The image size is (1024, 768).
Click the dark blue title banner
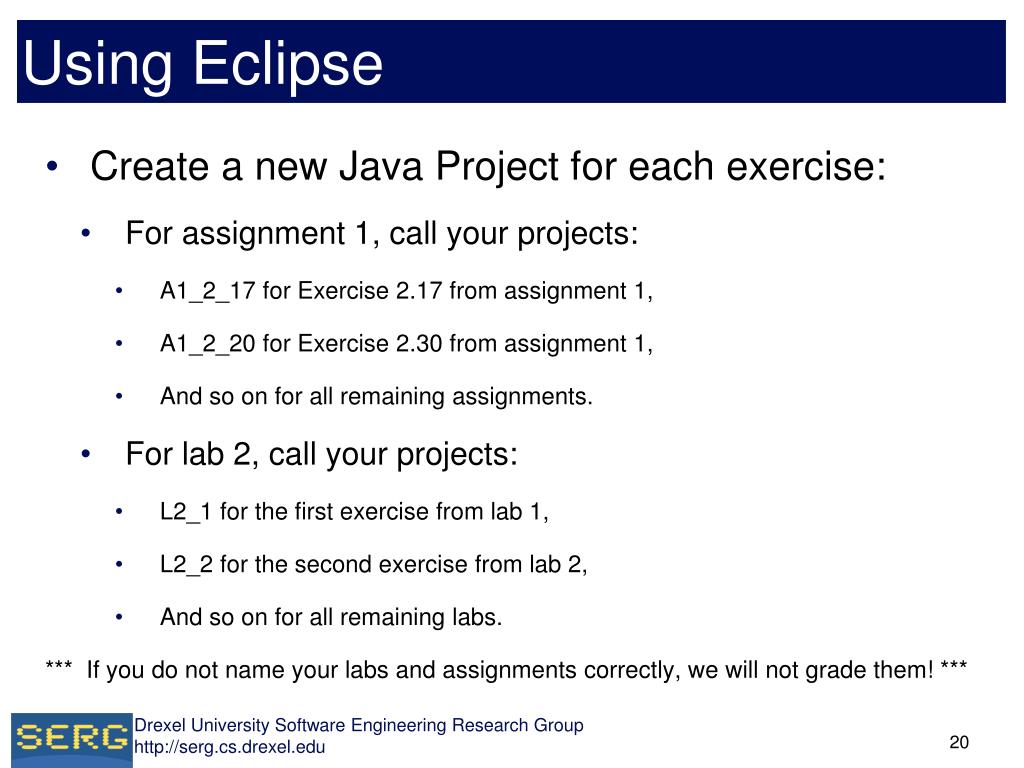(511, 61)
